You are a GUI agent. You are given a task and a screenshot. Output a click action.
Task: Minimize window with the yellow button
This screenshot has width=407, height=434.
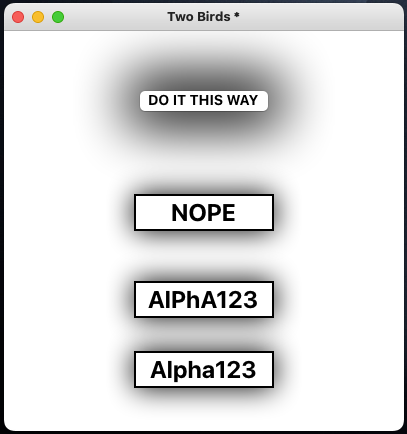[x=38, y=17]
